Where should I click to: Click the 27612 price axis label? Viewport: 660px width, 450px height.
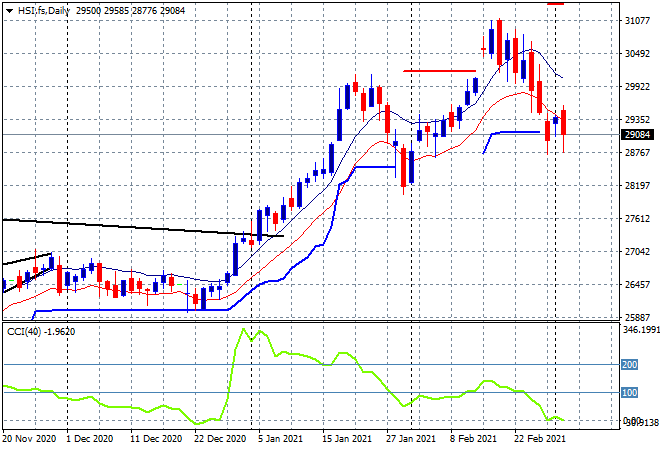pos(637,218)
